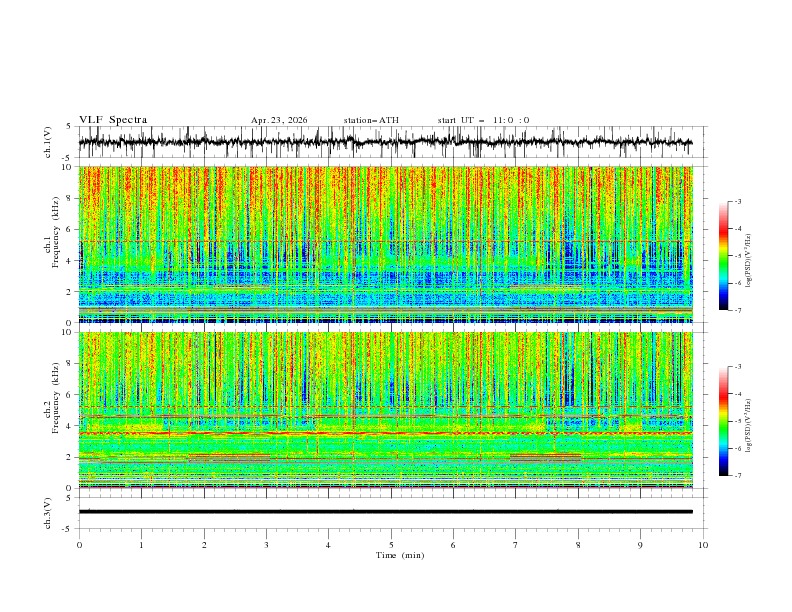Click the 9 minute tick on time axis
Screen dimensions: 792x612
pyautogui.click(x=640, y=545)
